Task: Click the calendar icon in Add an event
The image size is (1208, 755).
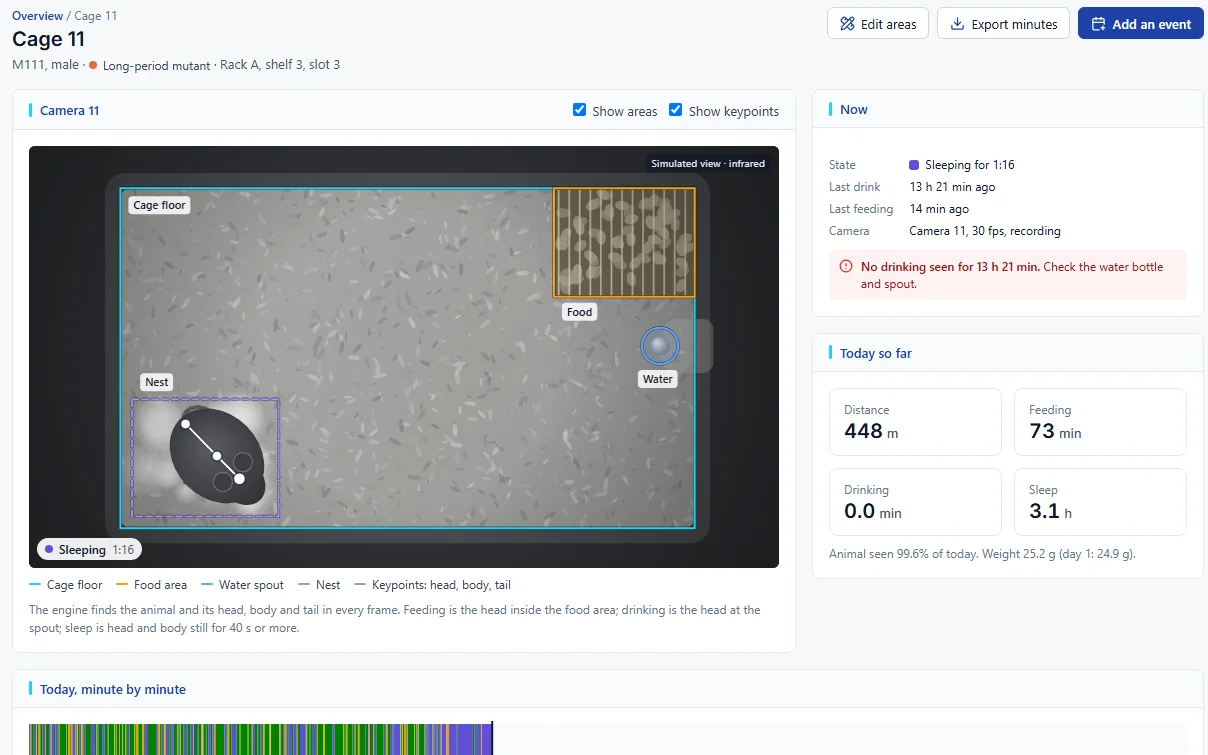Action: tap(1098, 24)
